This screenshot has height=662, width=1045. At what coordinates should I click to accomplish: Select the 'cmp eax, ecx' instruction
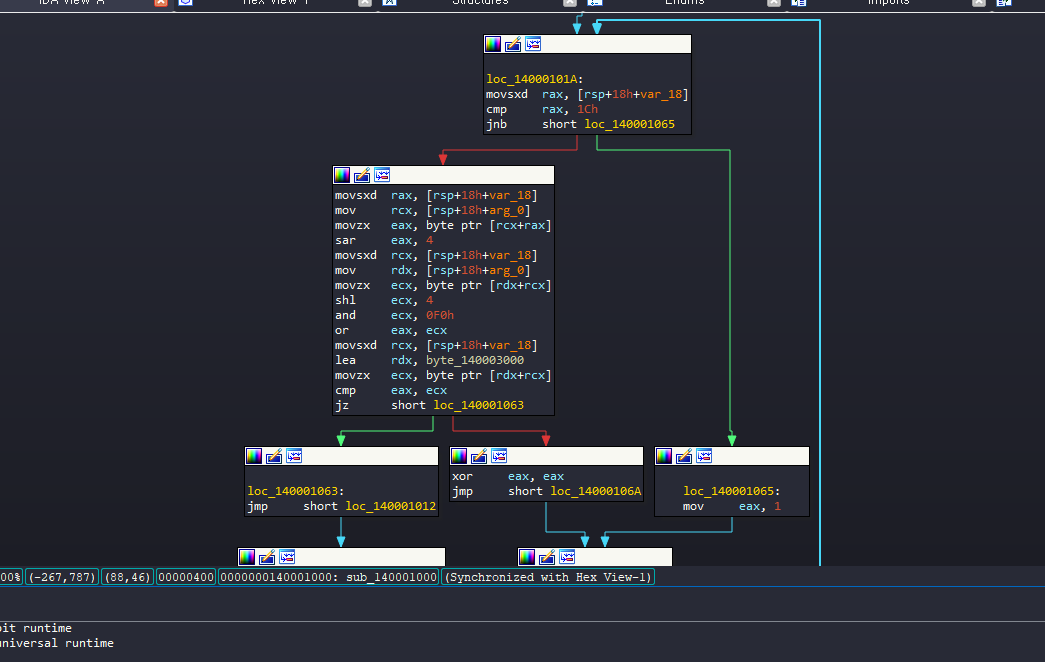point(391,390)
